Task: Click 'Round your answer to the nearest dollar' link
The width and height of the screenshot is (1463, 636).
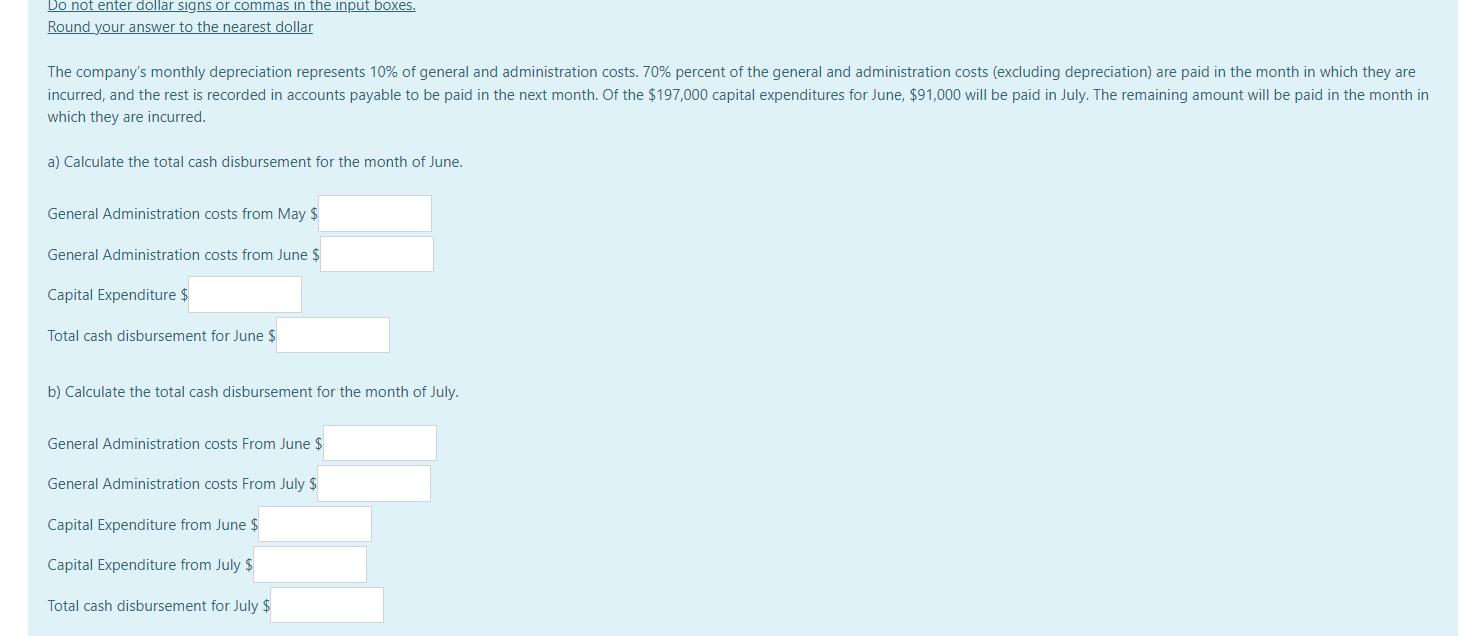Action: tap(179, 26)
